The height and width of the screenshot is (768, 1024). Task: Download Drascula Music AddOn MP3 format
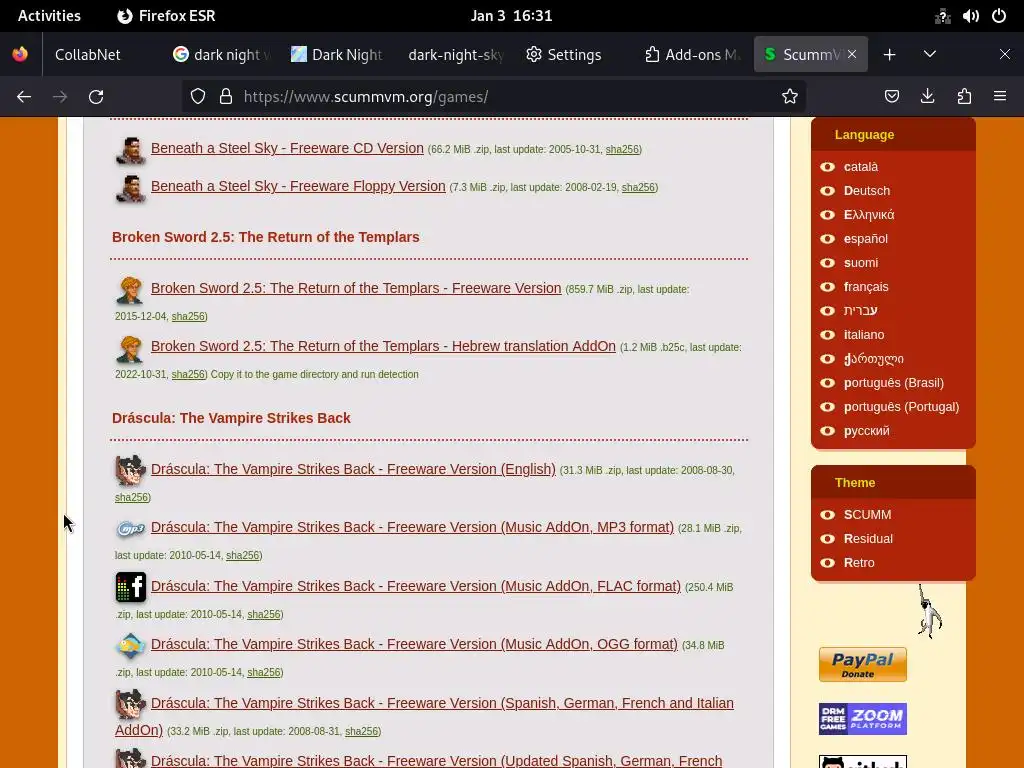(412, 527)
